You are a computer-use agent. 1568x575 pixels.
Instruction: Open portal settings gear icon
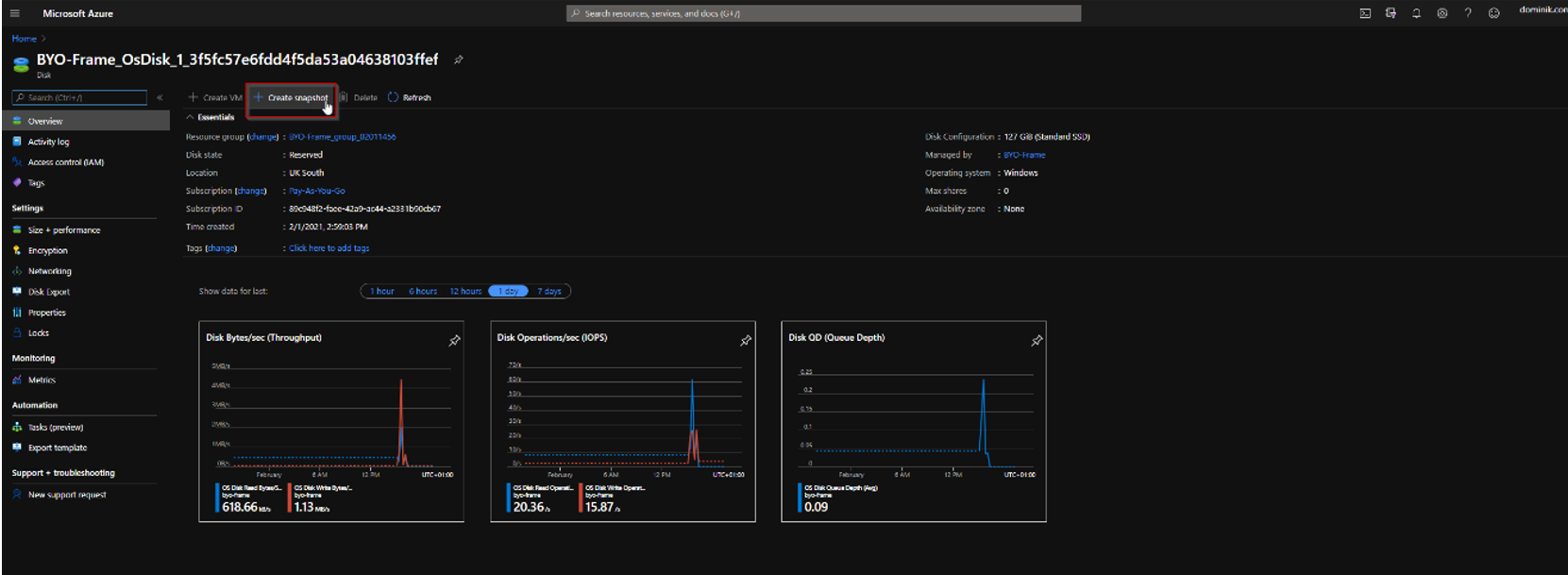(x=1442, y=13)
